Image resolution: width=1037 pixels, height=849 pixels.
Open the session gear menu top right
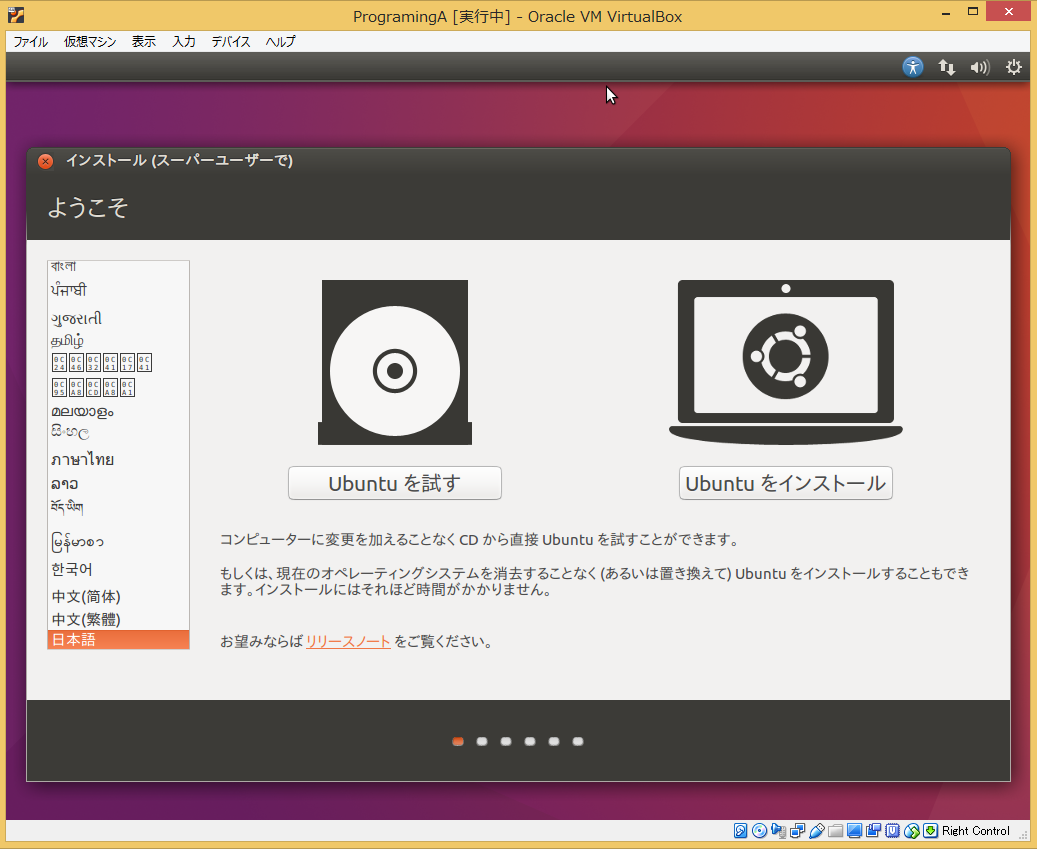pos(1013,67)
